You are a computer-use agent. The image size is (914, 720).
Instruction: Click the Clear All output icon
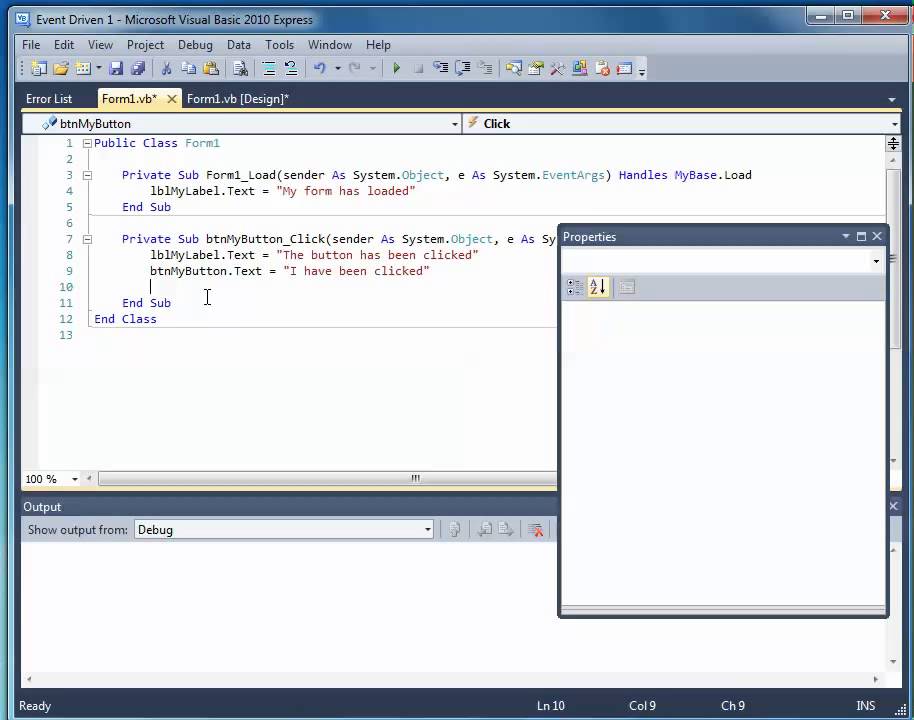coord(535,529)
